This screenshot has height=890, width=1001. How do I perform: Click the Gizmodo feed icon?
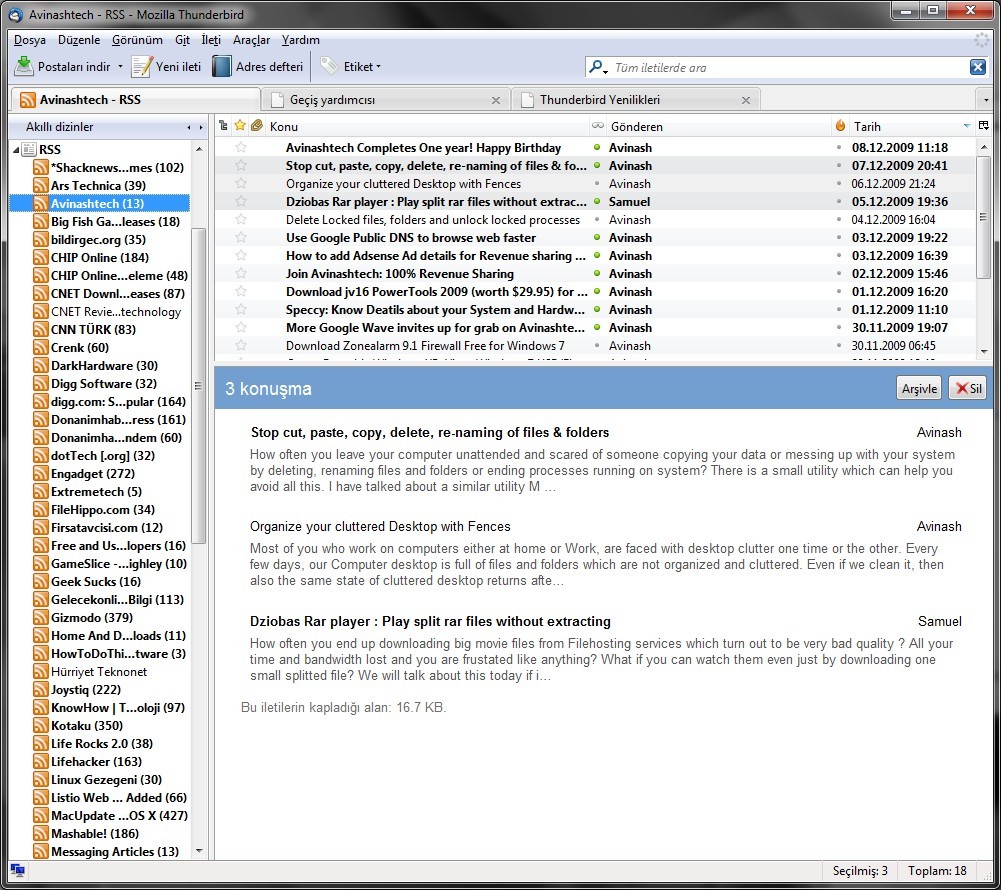pyautogui.click(x=41, y=617)
